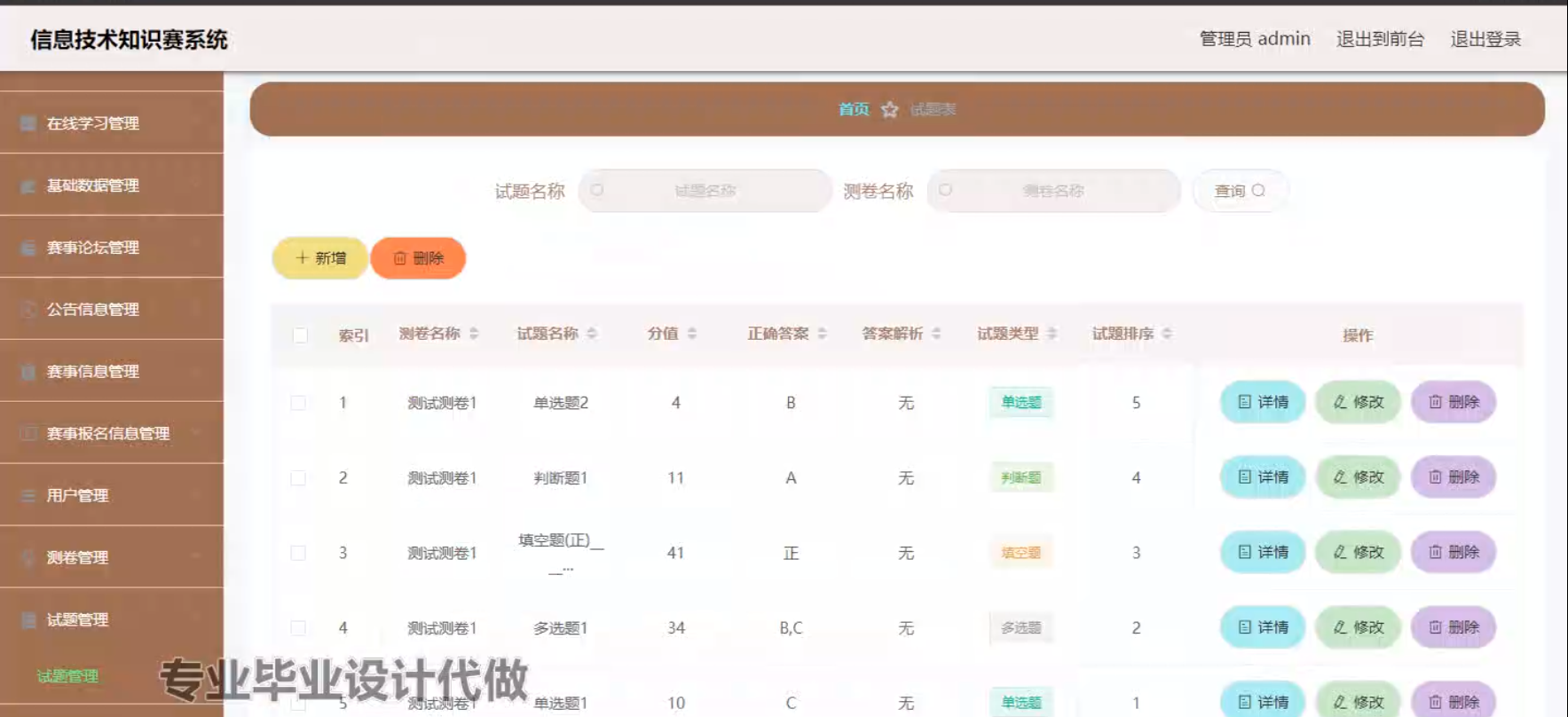Click the 信息技术知识赛系统 title
The width and height of the screenshot is (1568, 717).
(129, 39)
